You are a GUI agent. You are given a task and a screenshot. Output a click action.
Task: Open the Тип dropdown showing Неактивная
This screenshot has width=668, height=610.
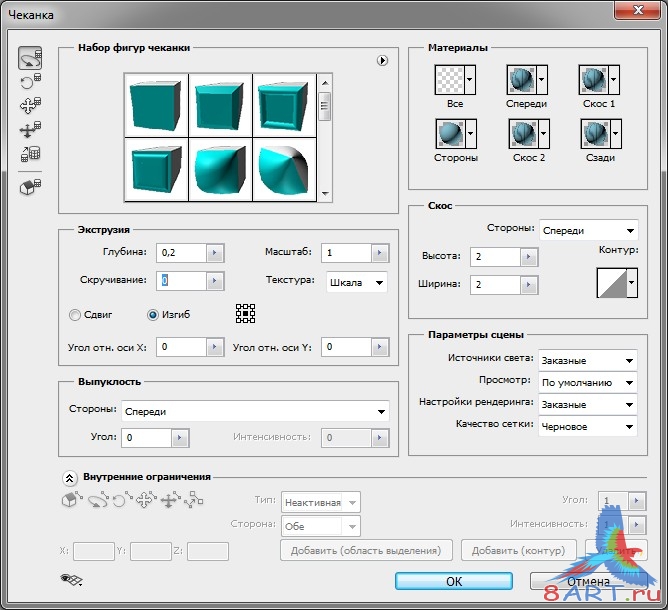tap(321, 502)
